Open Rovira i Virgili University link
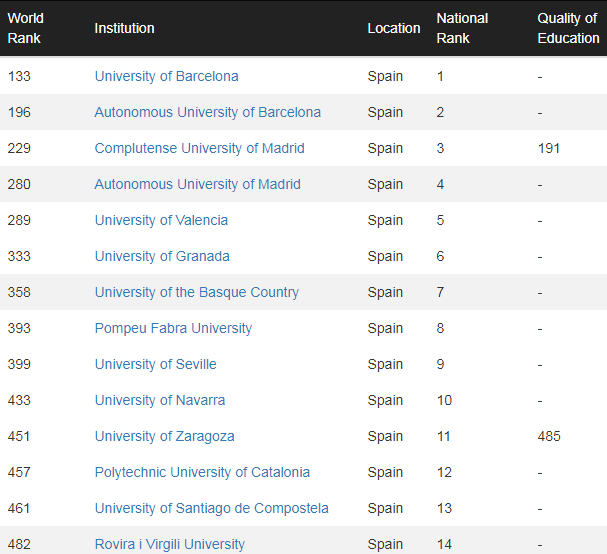This screenshot has height=554, width=607. [170, 544]
